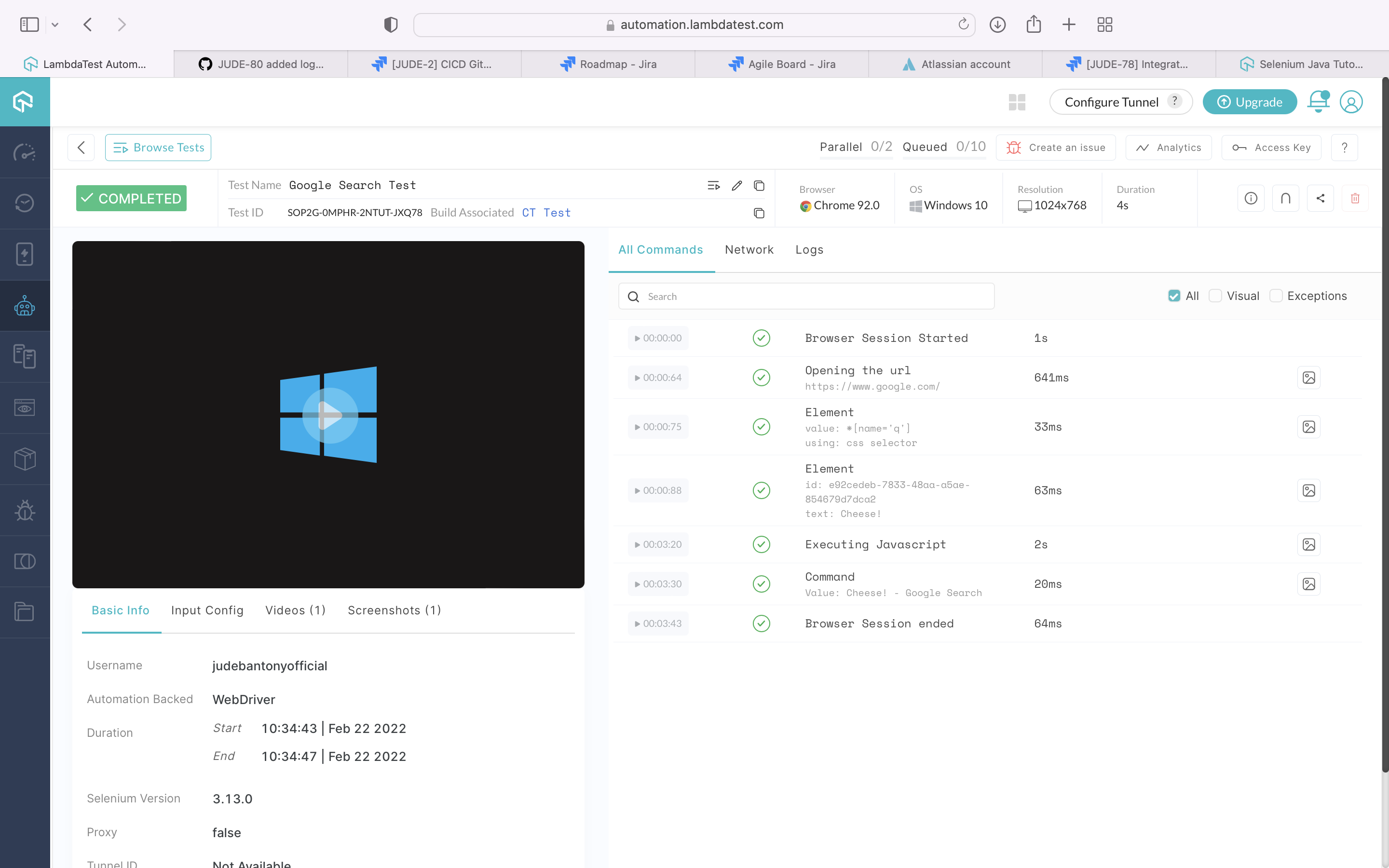
Task: Jump to timestamp 00:03:20 Executing Javascript
Action: point(658,544)
